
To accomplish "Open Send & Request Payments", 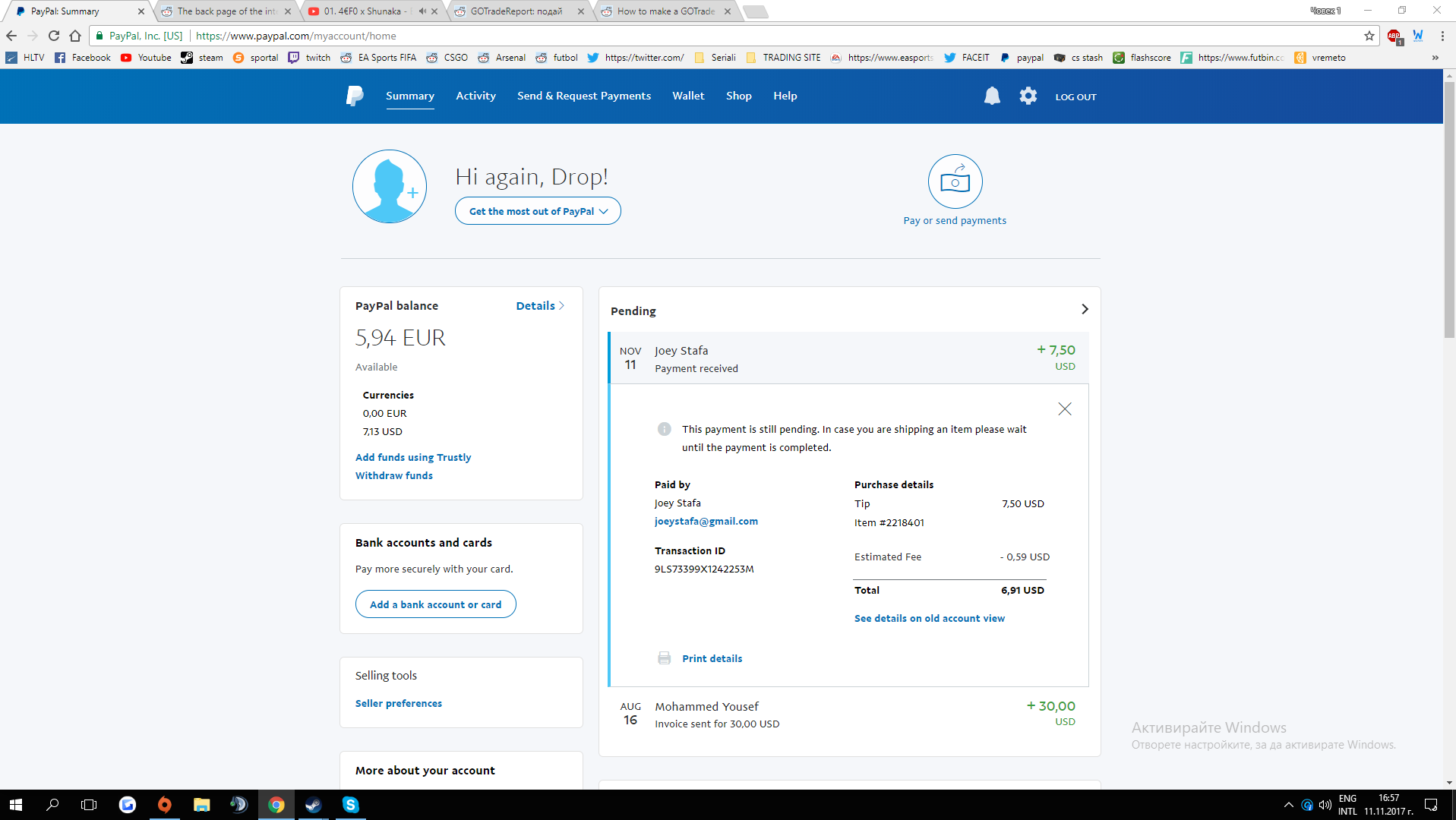I will [584, 96].
